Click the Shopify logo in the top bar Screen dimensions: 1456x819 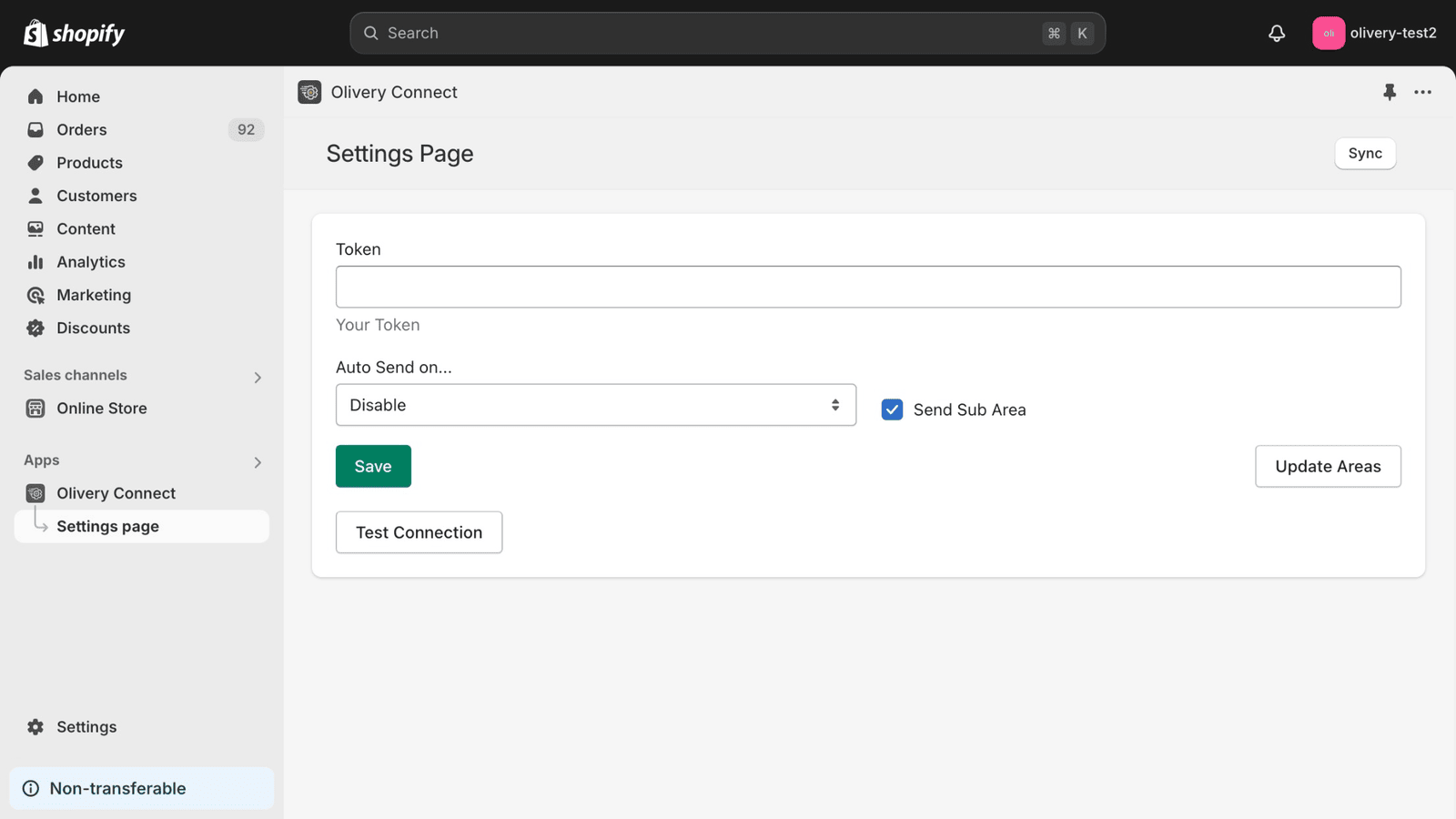click(74, 34)
